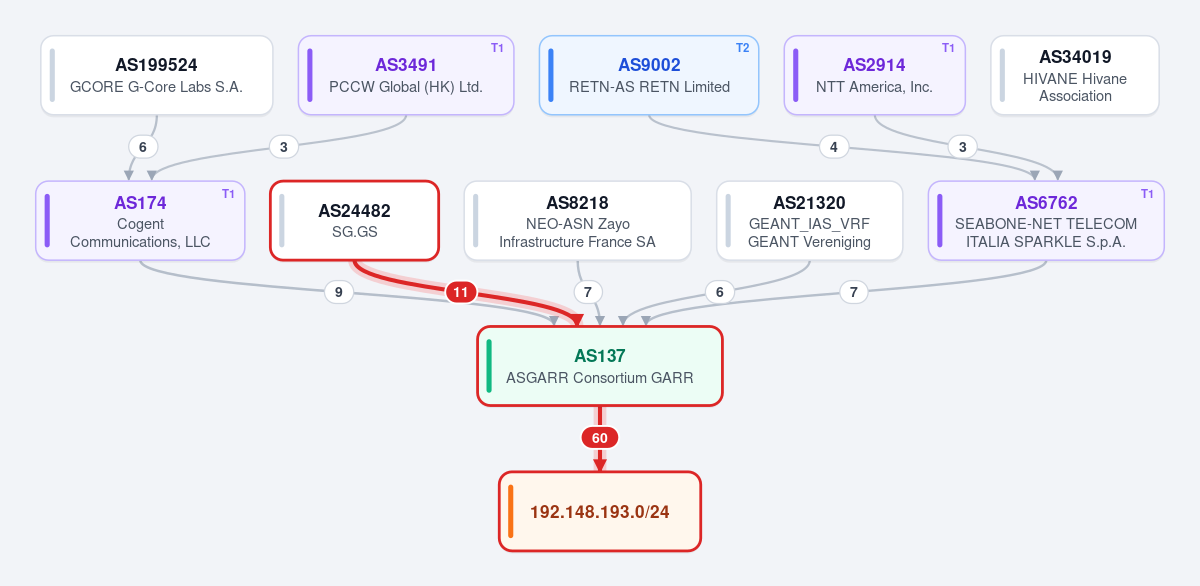Click the AS6762 Telecom Italia Sparkle node
The image size is (1200, 586).
coord(1046,221)
